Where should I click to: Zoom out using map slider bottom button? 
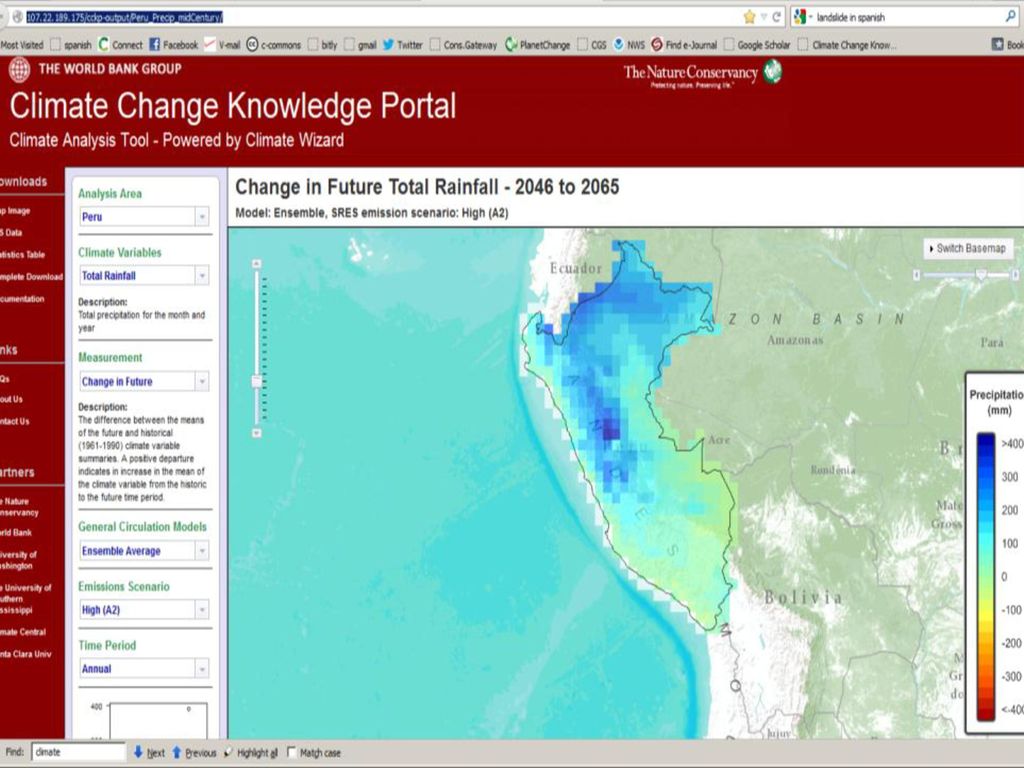pyautogui.click(x=257, y=433)
